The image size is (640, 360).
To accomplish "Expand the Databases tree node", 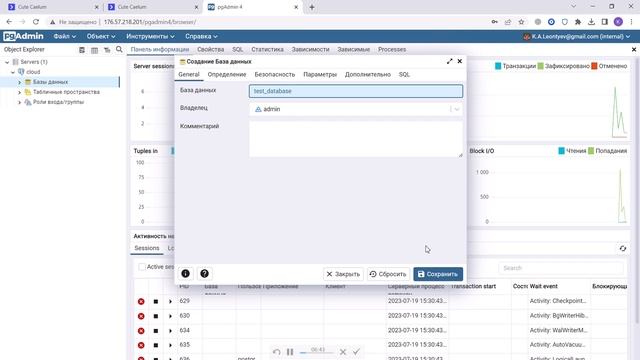I will pos(19,82).
